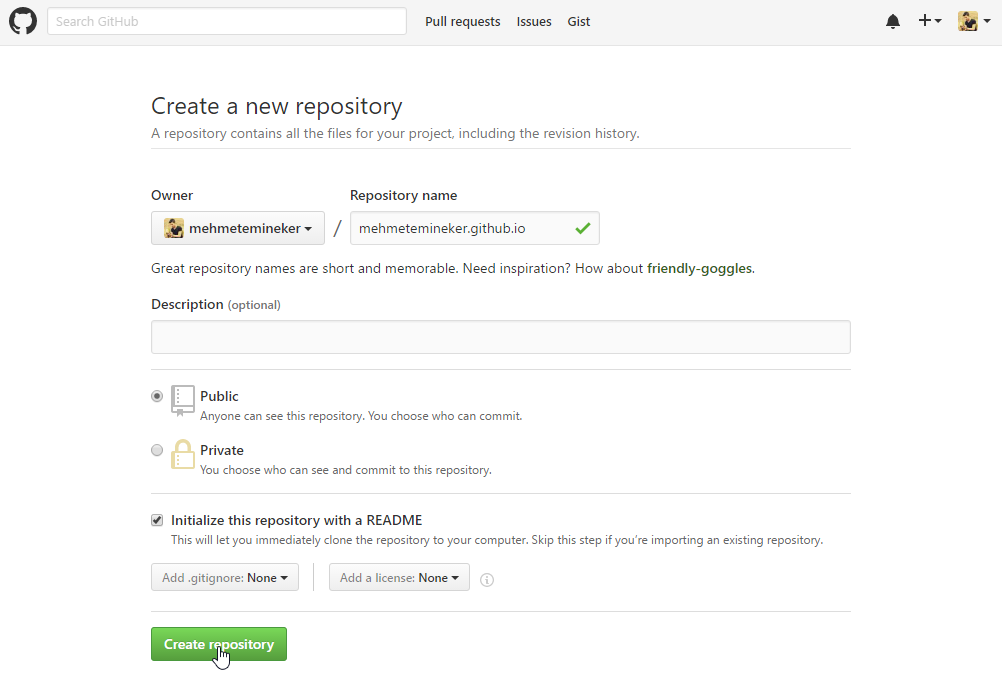Click the 'Create a new repository' heading
The height and width of the screenshot is (684, 1002).
coord(277,106)
